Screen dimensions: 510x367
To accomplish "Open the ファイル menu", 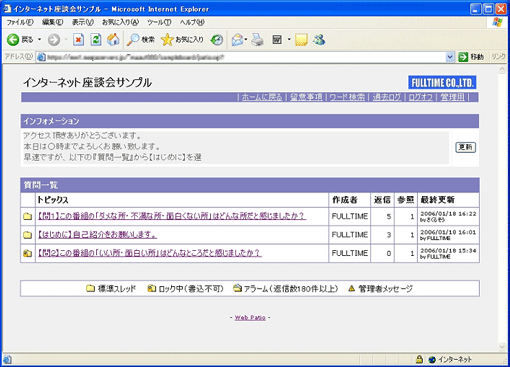I will (20, 22).
